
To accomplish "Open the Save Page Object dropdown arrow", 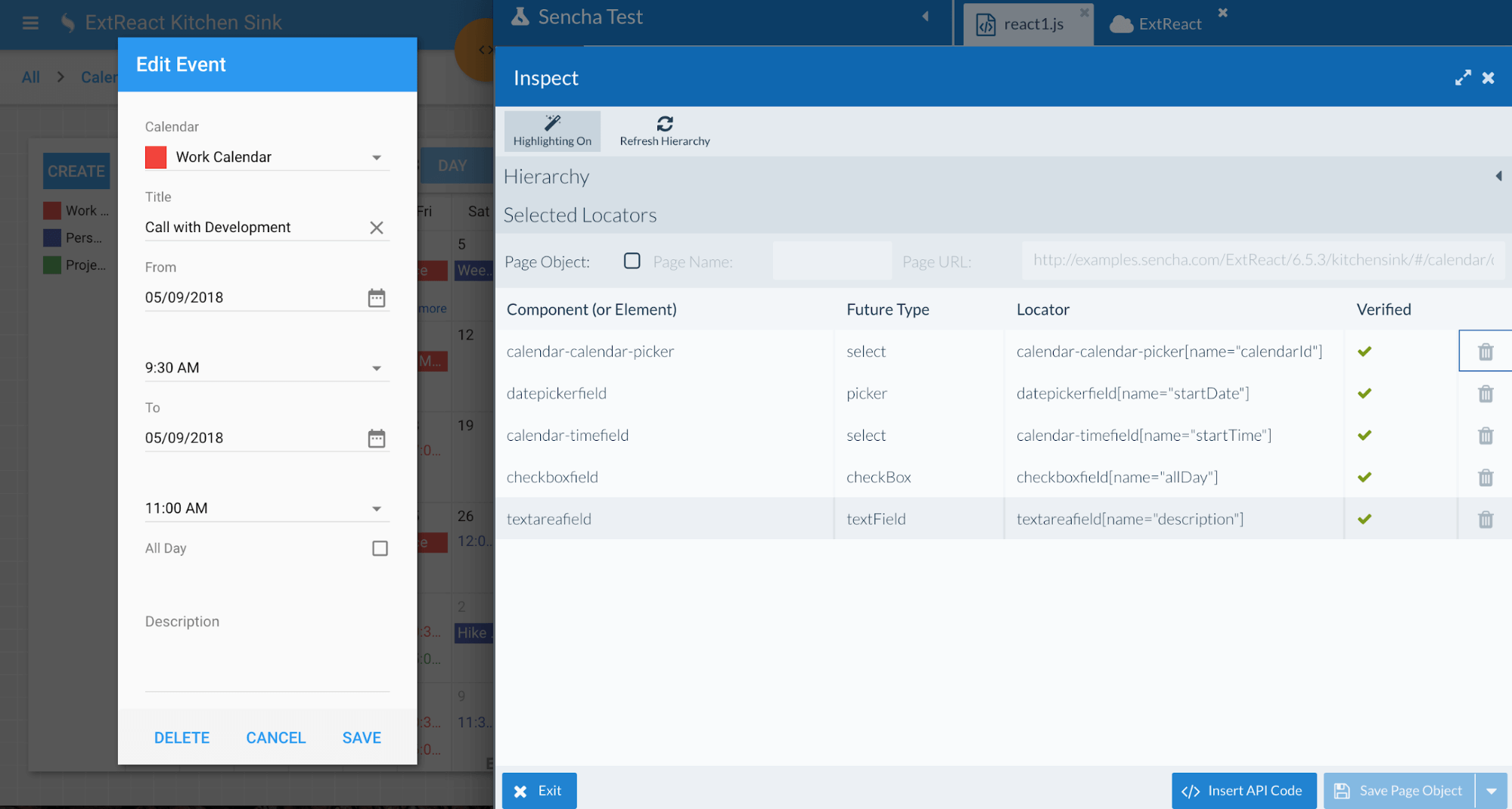I will point(1492,791).
